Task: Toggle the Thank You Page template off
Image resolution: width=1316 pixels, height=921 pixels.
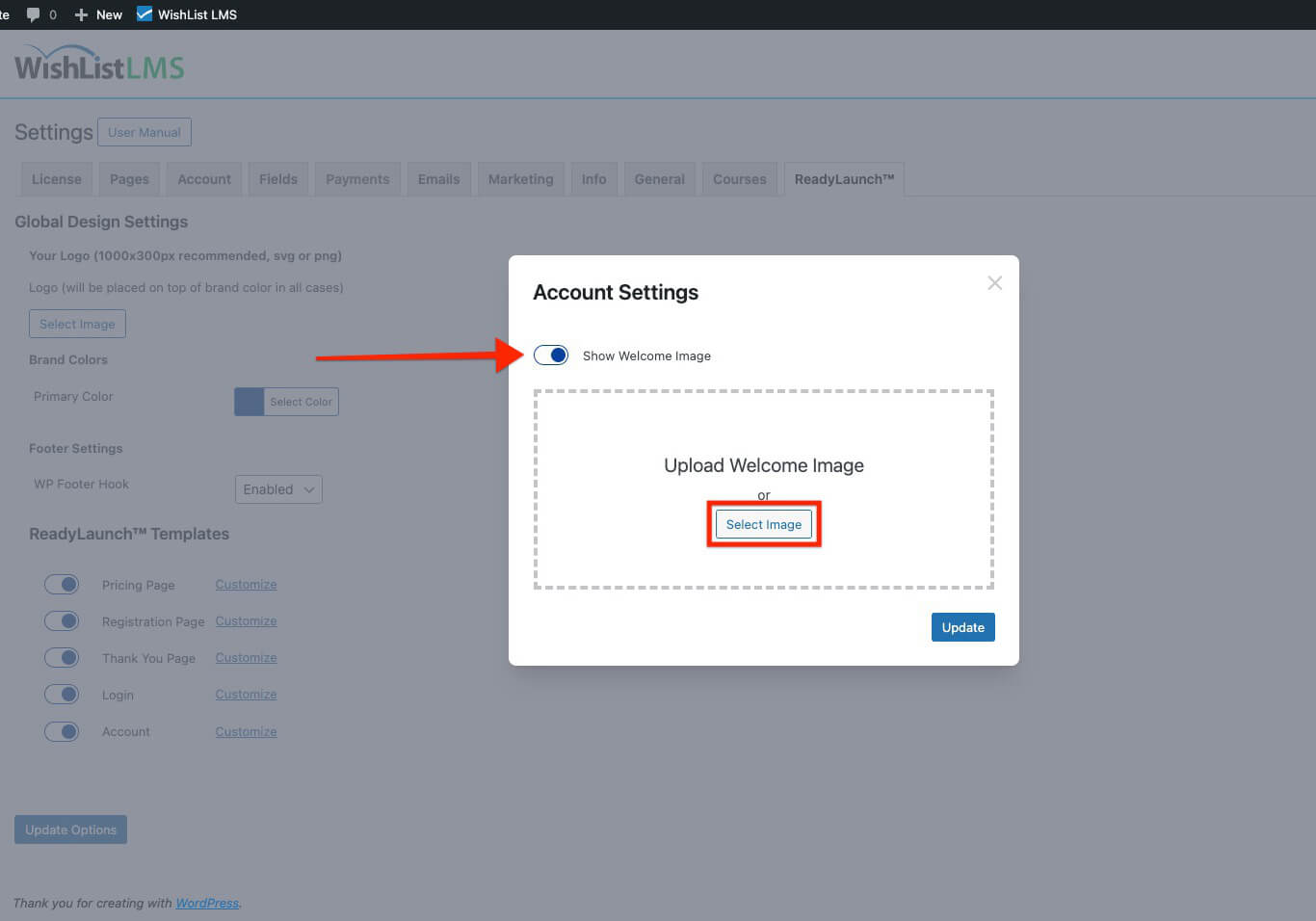Action: tap(62, 657)
